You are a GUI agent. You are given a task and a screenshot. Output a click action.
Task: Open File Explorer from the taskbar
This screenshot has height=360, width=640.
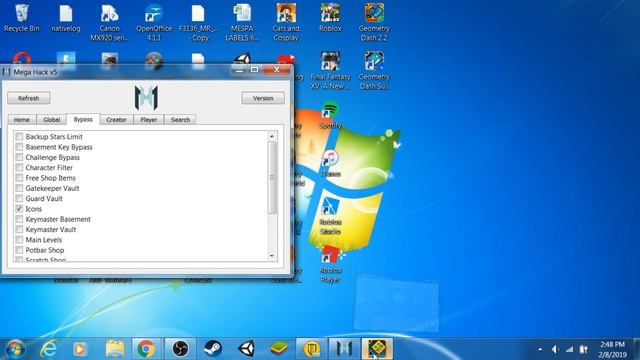(115, 349)
